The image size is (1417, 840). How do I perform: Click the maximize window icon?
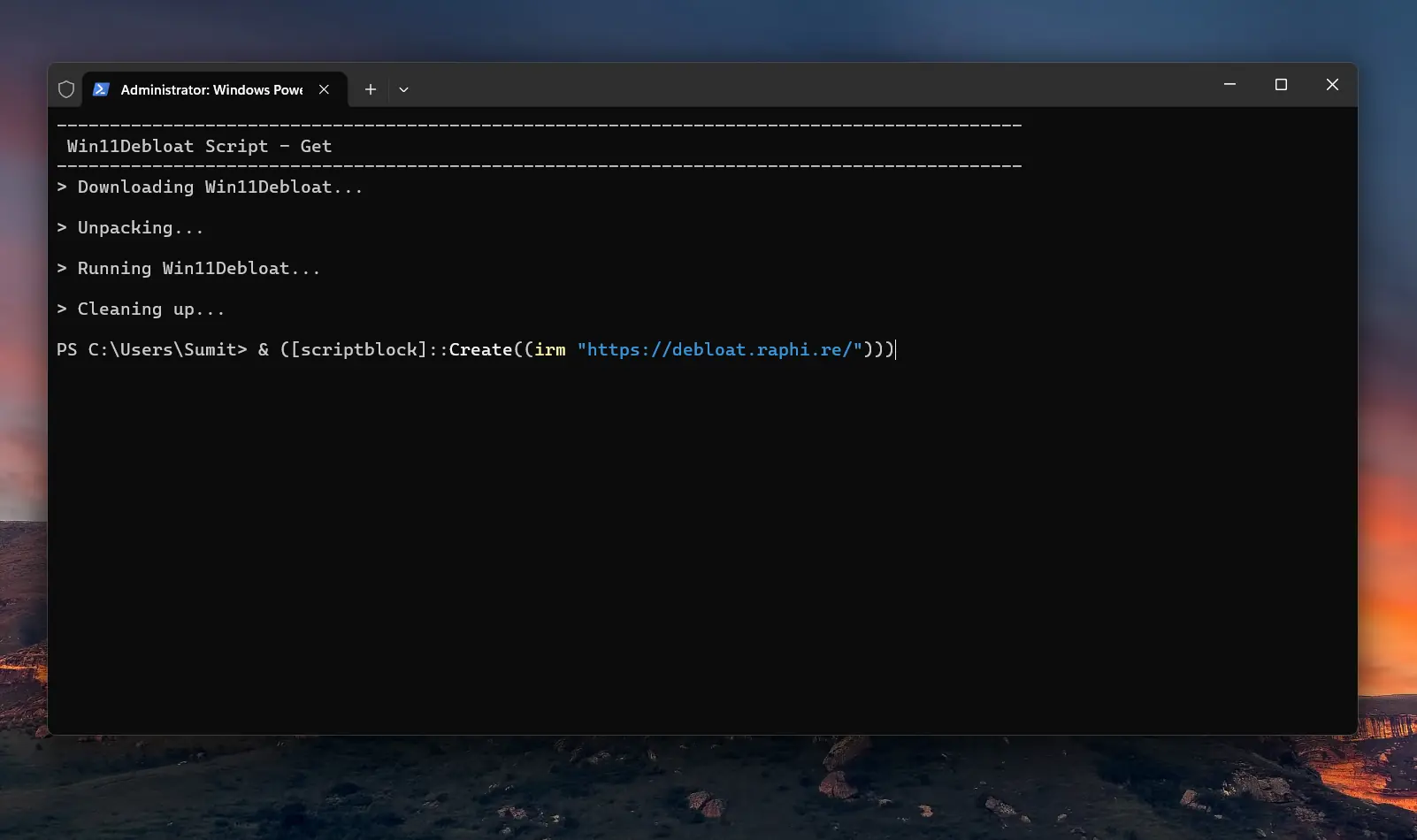(x=1281, y=85)
